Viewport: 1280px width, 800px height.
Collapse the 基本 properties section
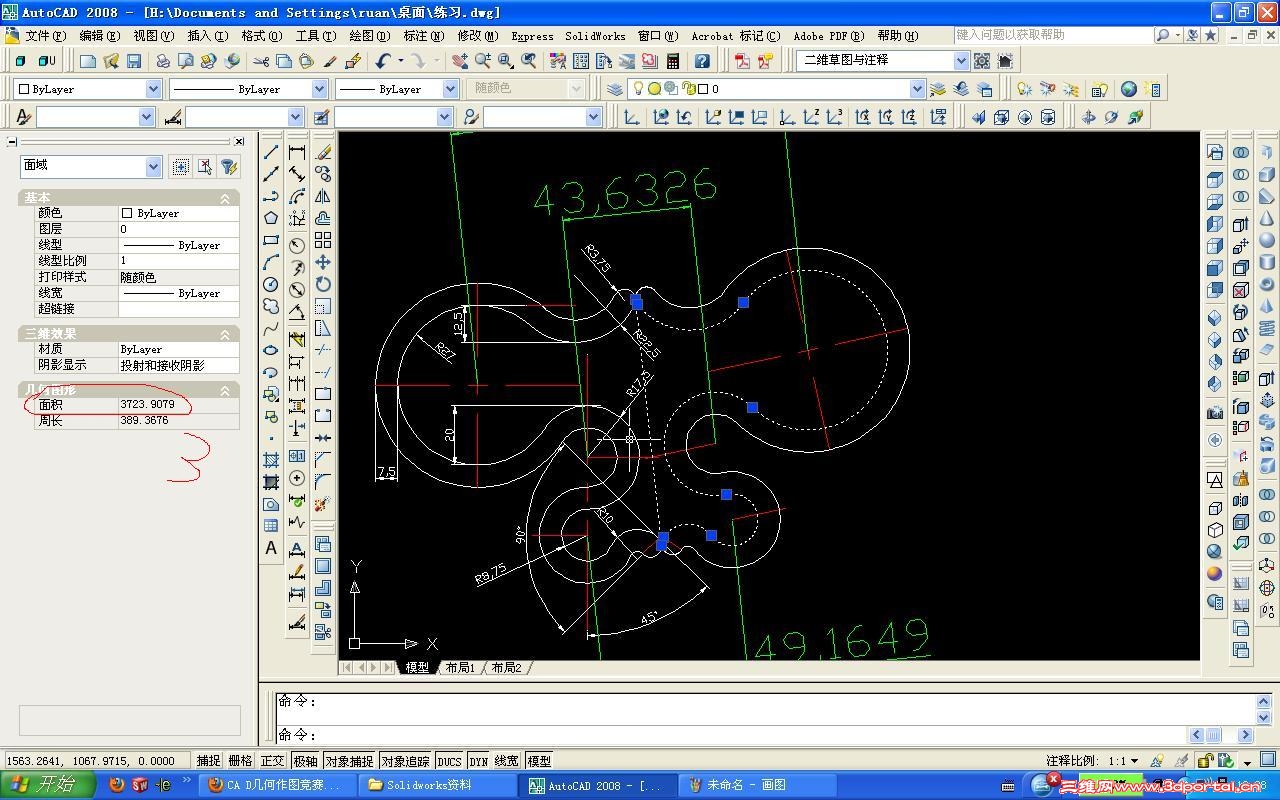click(x=225, y=198)
